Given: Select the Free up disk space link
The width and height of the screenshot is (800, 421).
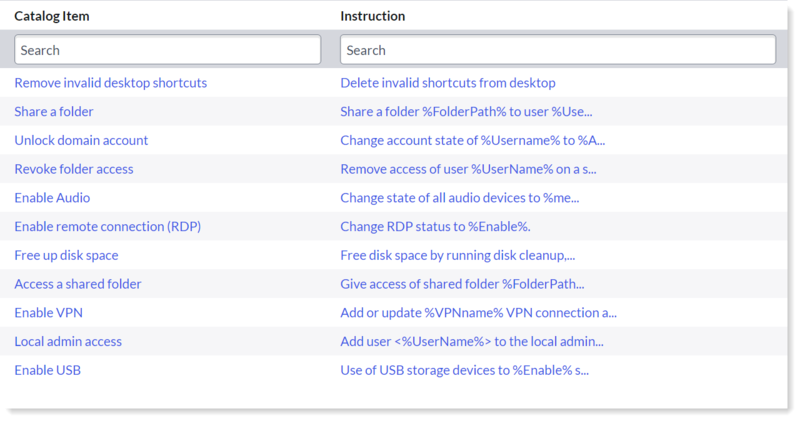Looking at the screenshot, I should 66,255.
